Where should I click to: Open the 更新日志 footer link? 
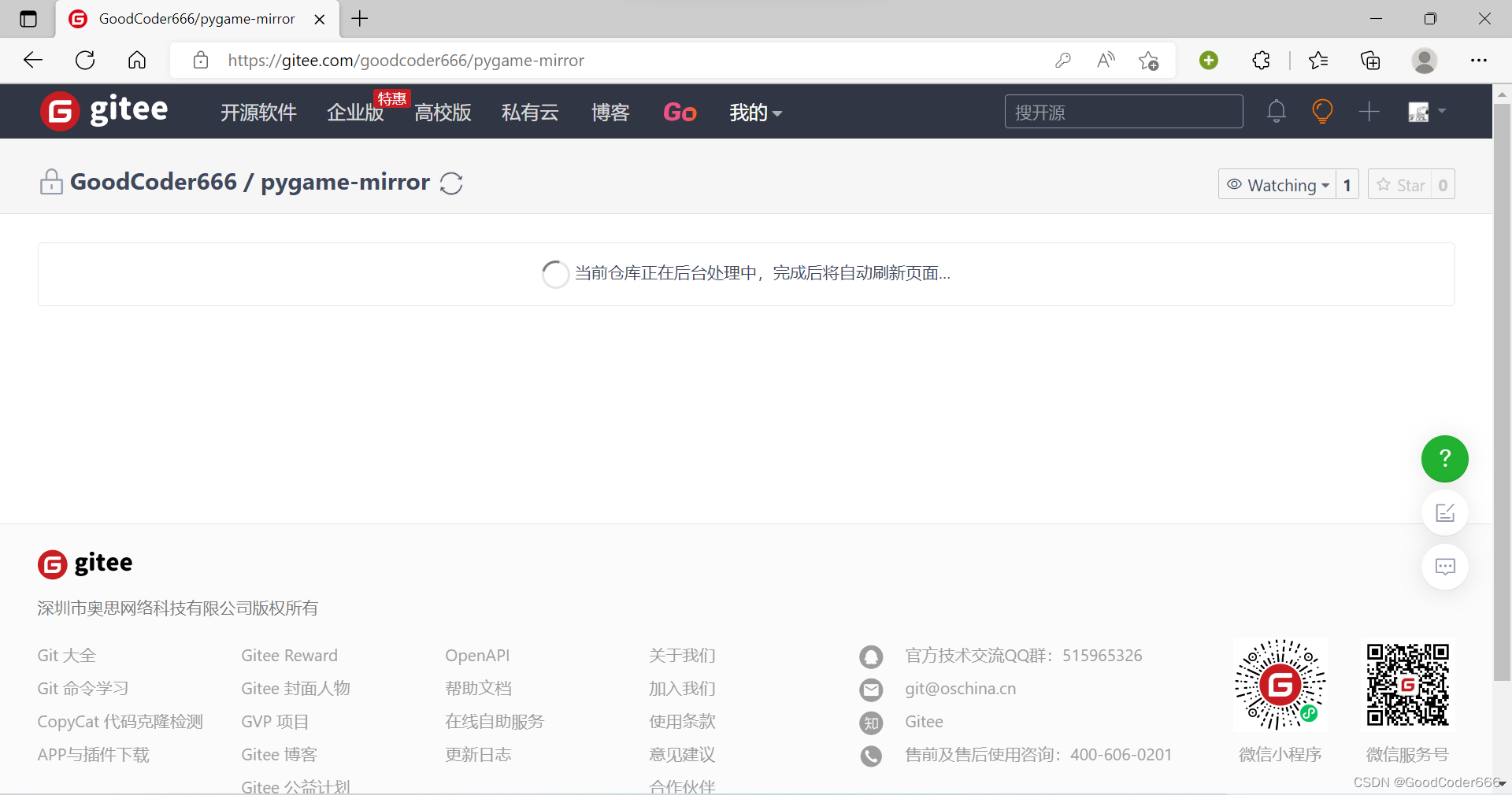[478, 755]
